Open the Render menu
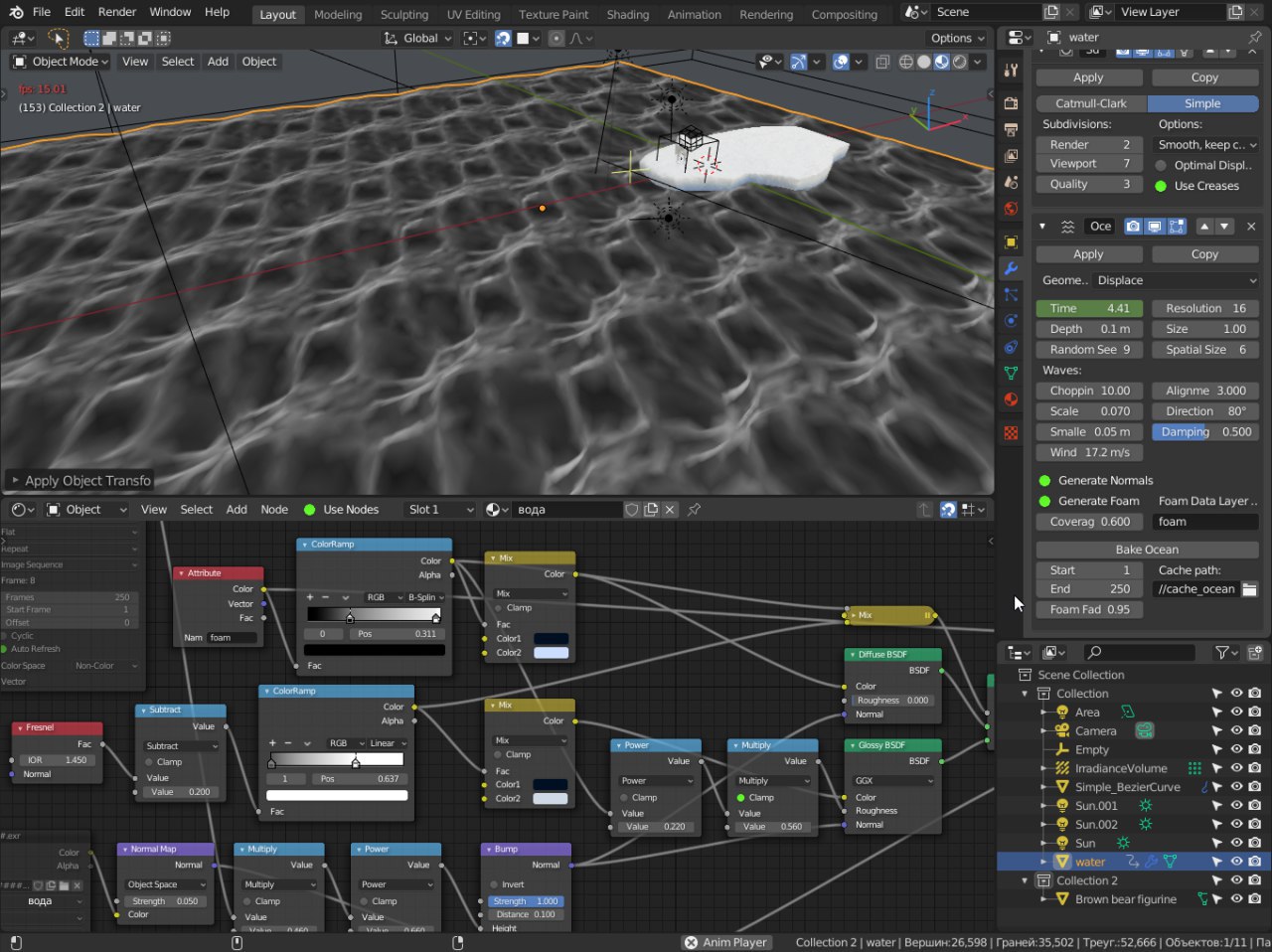Viewport: 1272px width, 952px height. 117,12
